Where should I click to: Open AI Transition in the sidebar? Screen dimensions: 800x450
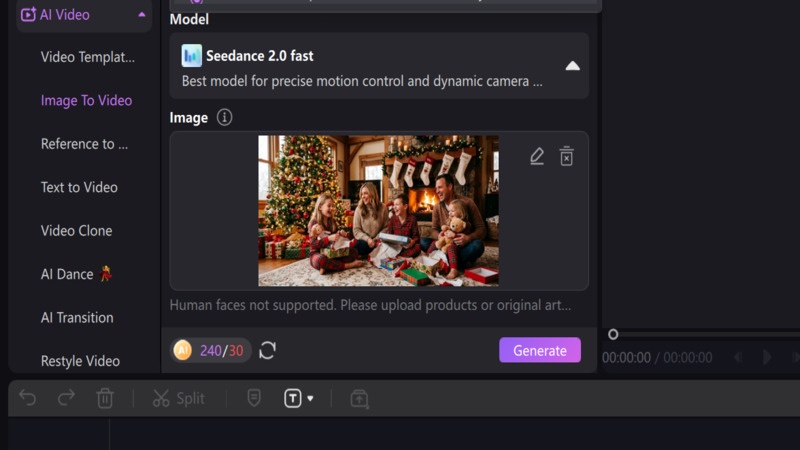coord(77,317)
